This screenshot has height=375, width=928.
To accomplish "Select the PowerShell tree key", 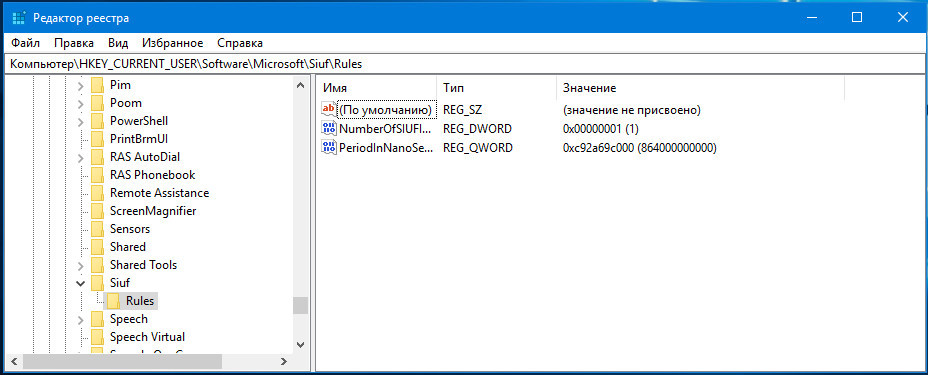I will pos(138,121).
